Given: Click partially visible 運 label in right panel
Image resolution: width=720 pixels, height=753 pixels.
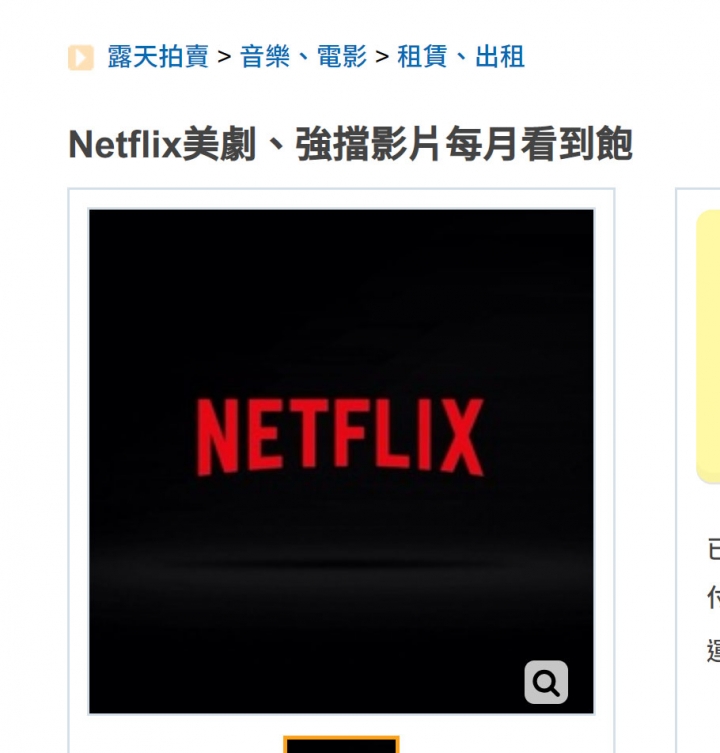Looking at the screenshot, I should coord(714,651).
